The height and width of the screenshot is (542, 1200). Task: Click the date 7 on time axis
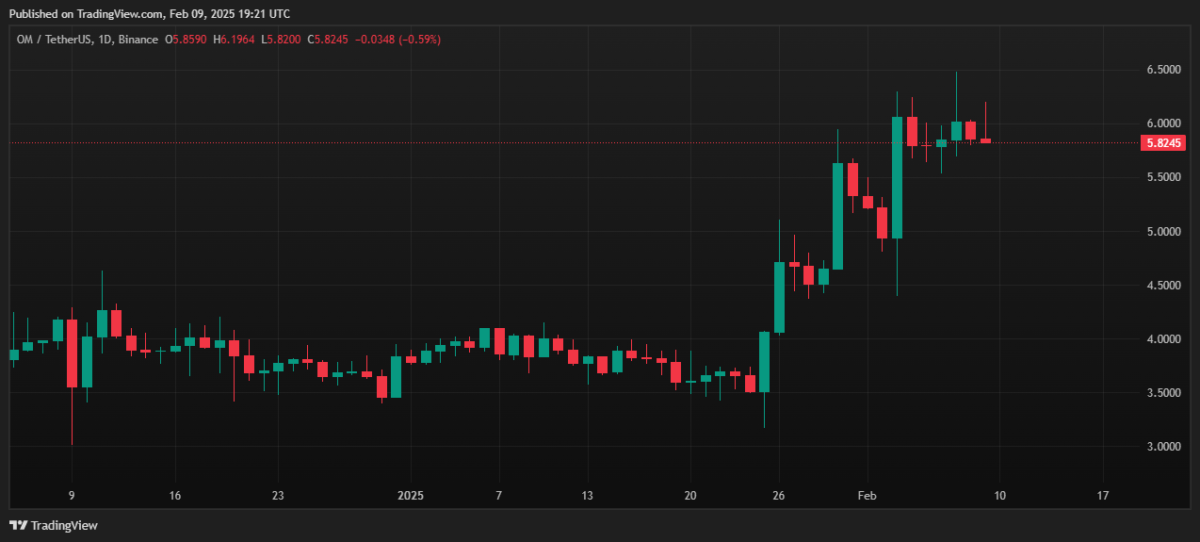click(498, 495)
